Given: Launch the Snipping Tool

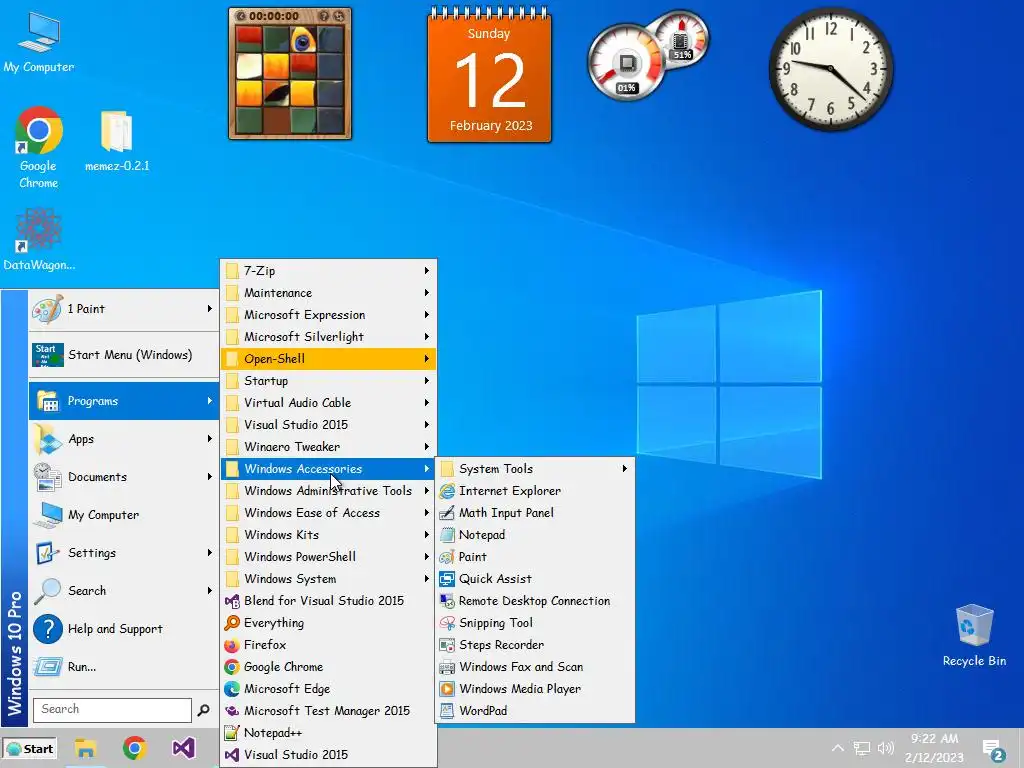Looking at the screenshot, I should 535,622.
